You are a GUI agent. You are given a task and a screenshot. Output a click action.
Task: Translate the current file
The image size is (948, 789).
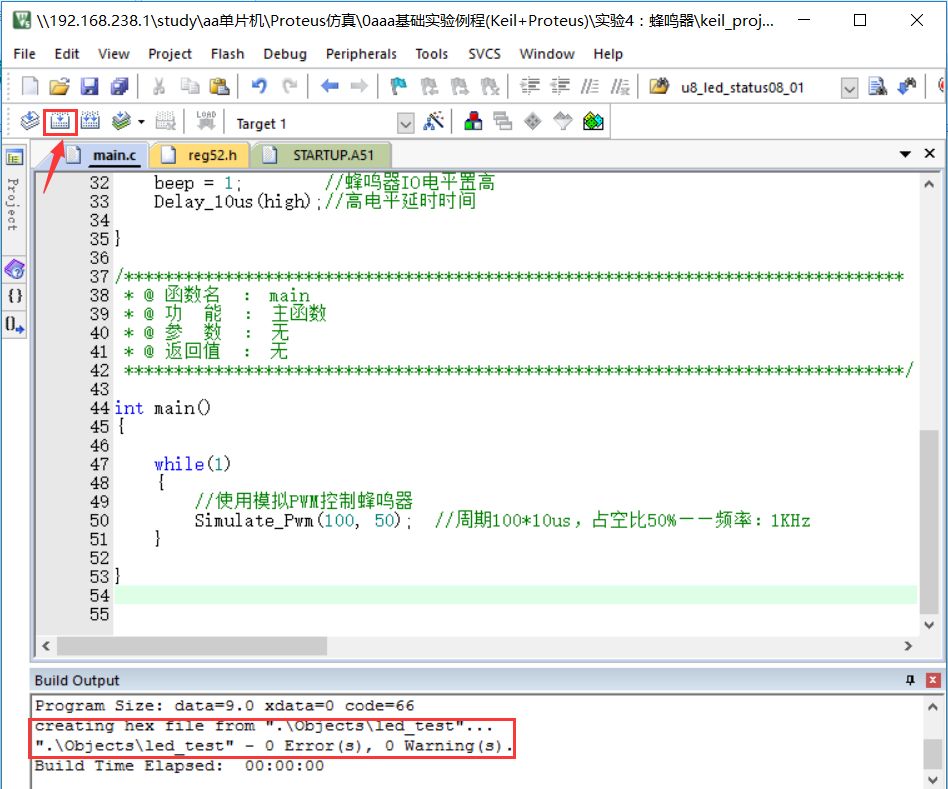point(30,122)
